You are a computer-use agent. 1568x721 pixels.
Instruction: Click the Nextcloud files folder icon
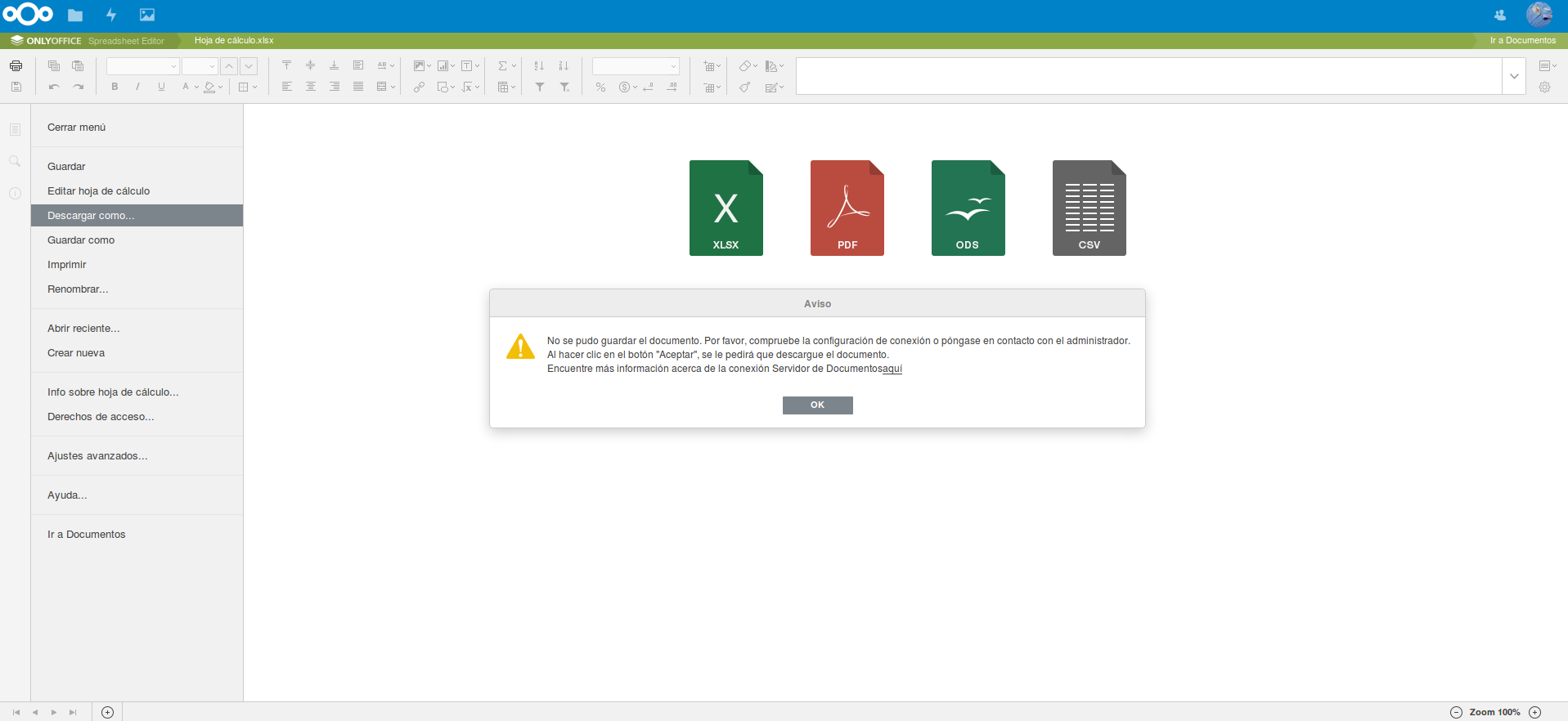(x=75, y=15)
